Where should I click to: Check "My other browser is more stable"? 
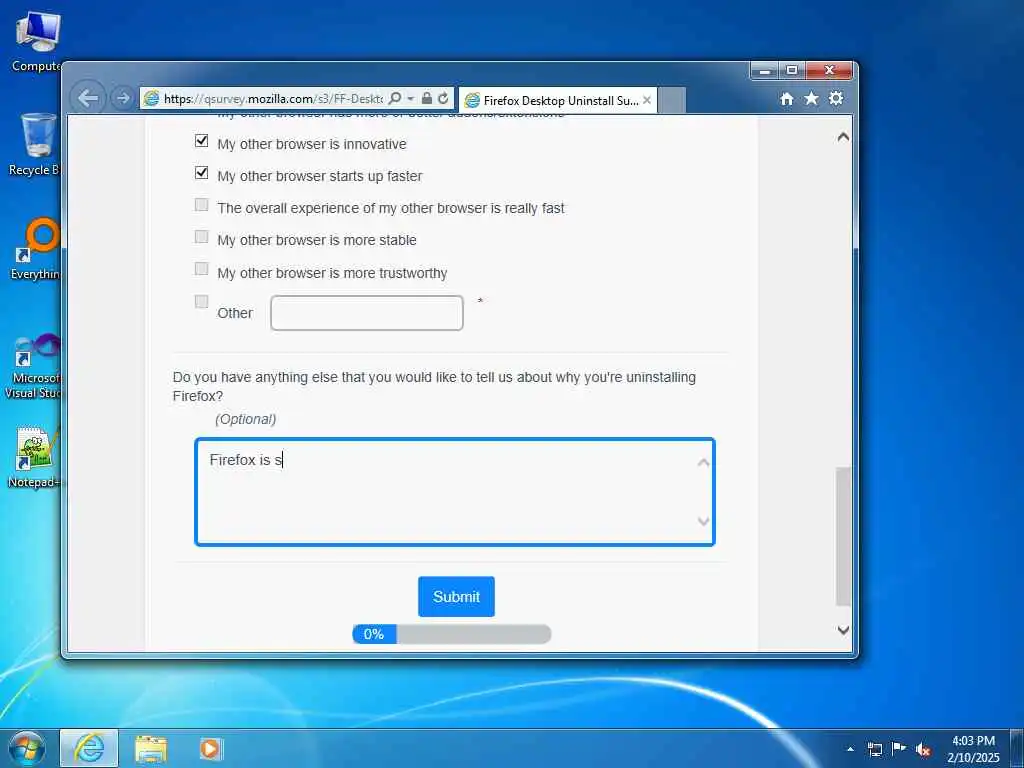pos(202,237)
